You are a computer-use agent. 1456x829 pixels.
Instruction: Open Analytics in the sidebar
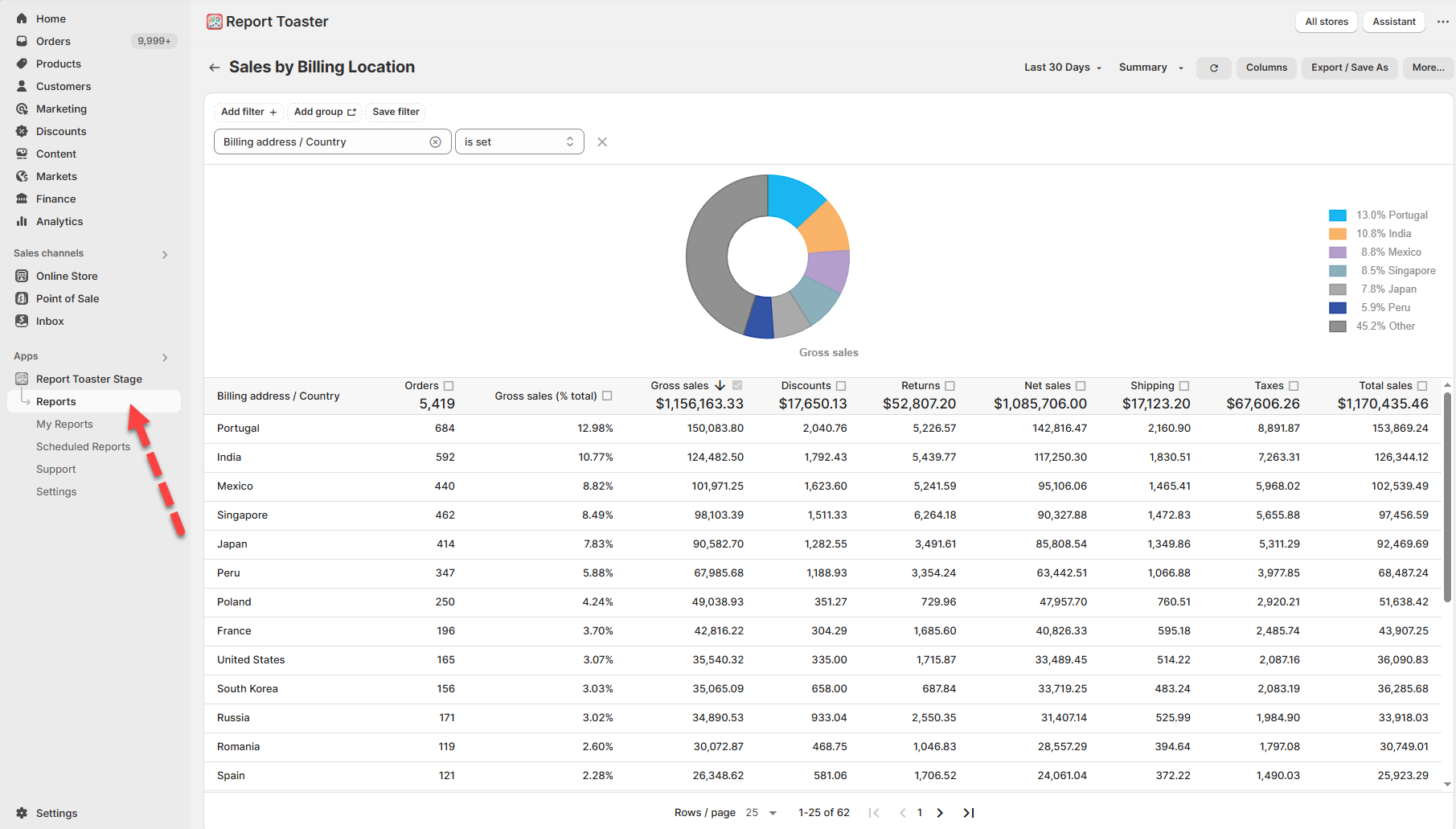tap(59, 222)
